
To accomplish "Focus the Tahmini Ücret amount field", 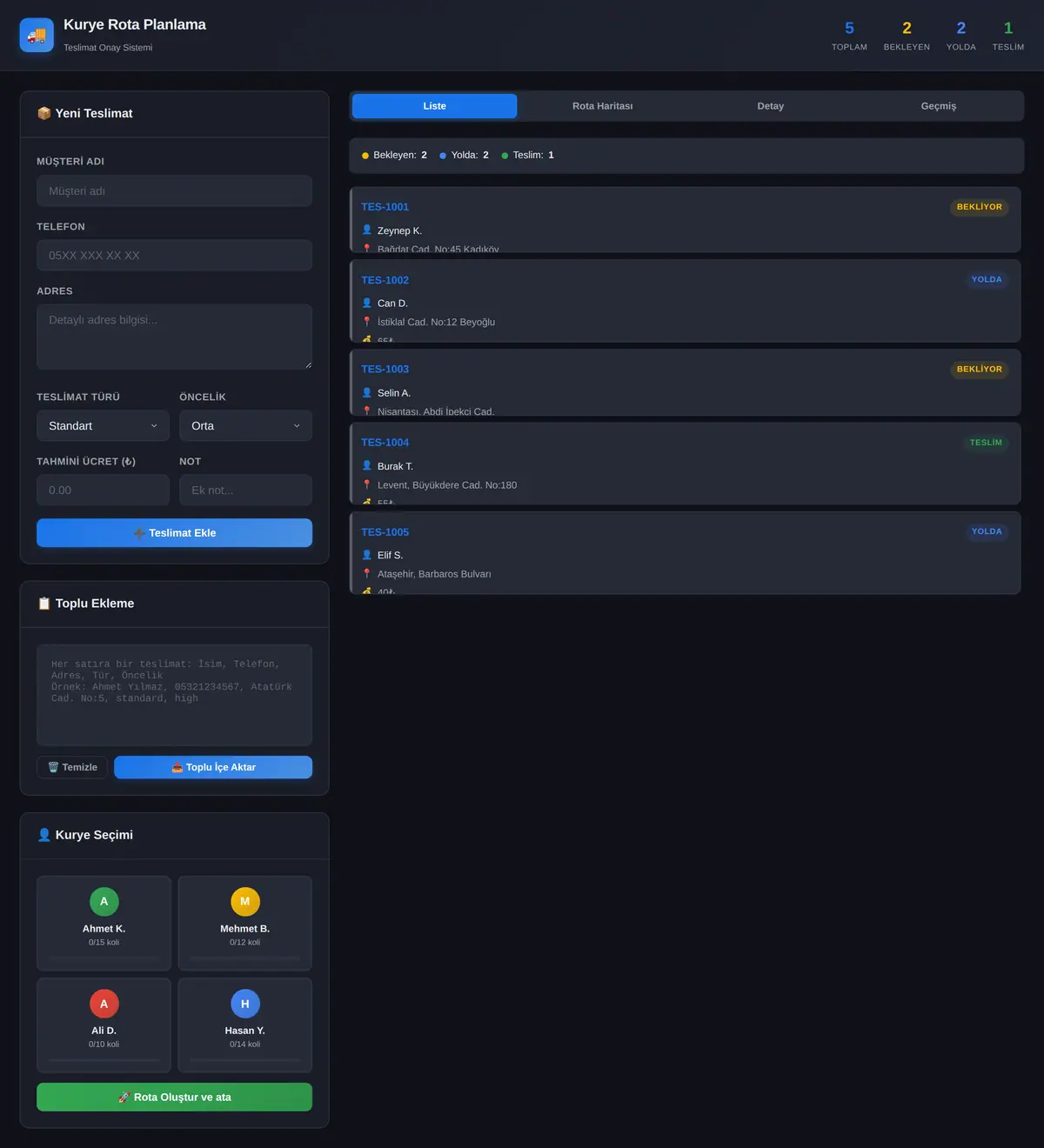I will click(103, 491).
